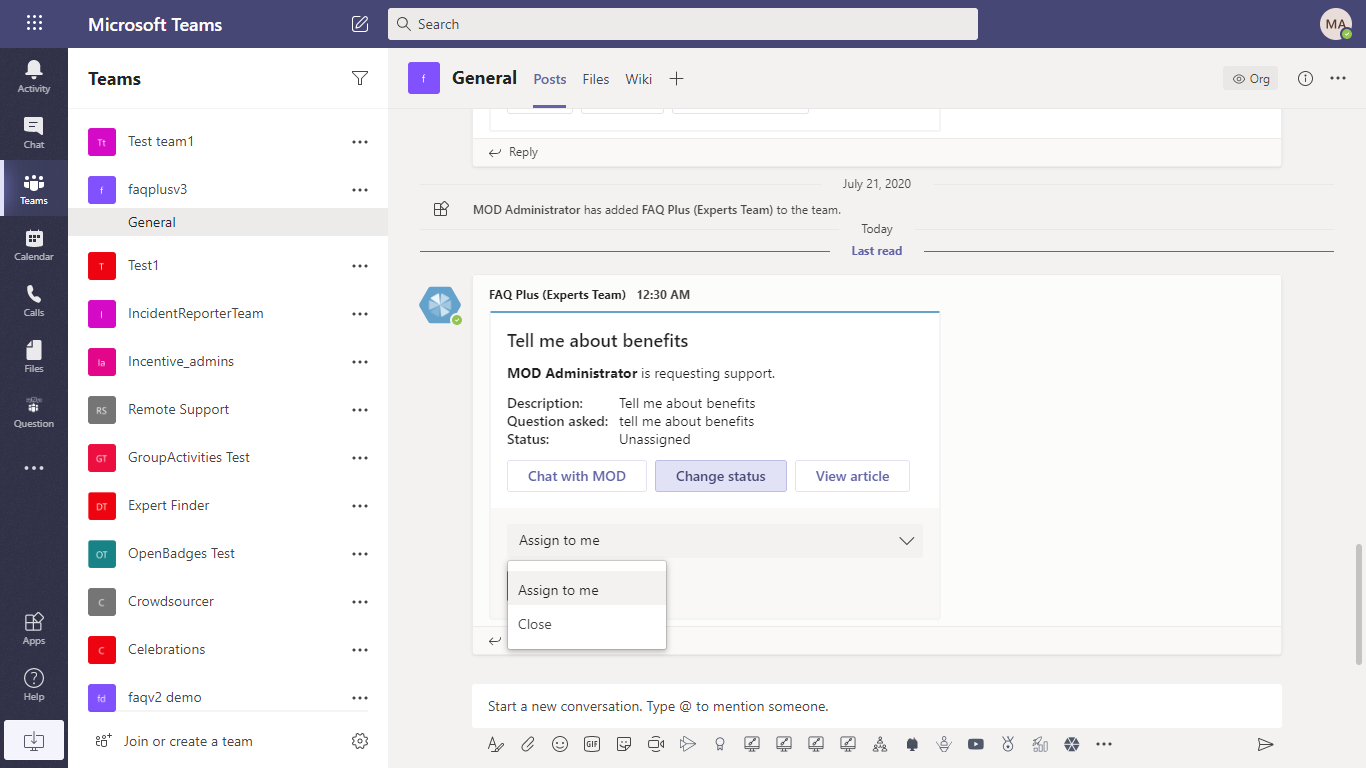Open the sticker picker
The image size is (1366, 768).
tap(624, 744)
